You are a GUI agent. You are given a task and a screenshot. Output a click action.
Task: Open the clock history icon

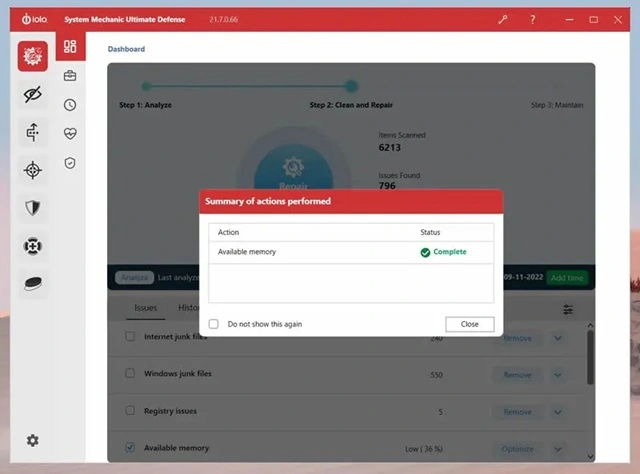70,104
